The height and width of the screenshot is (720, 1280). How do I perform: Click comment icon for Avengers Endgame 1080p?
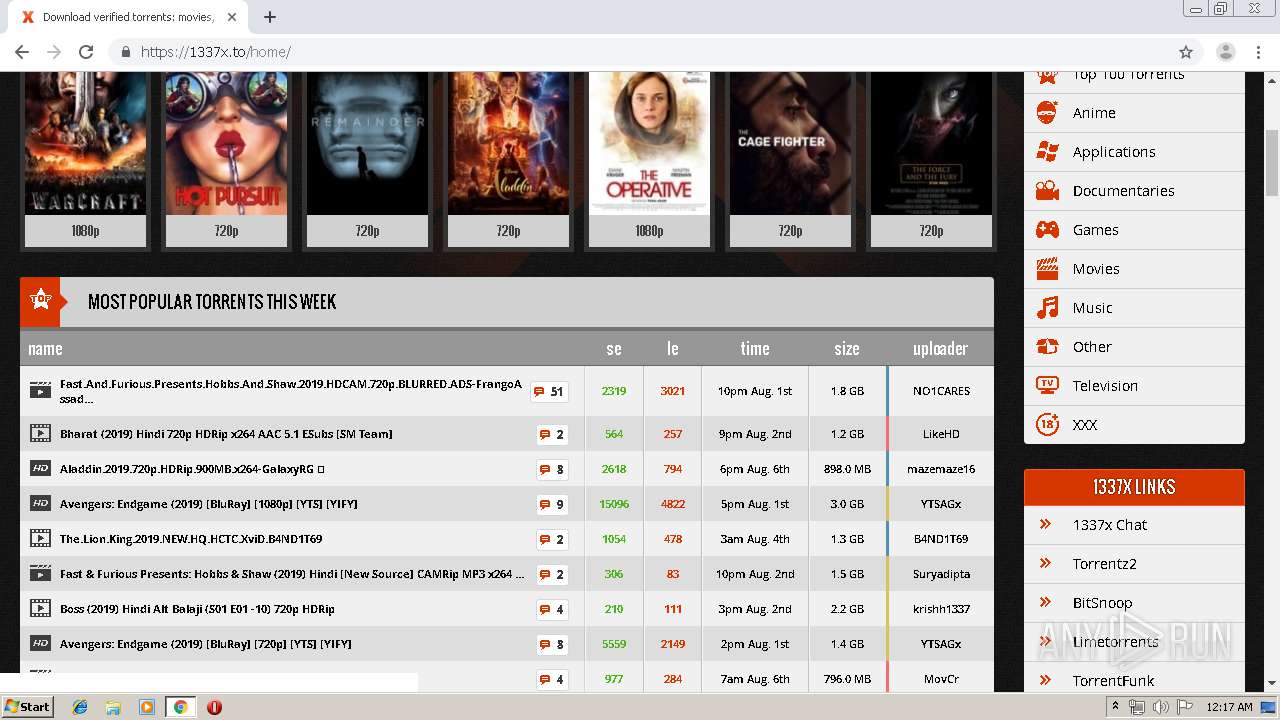click(545, 505)
